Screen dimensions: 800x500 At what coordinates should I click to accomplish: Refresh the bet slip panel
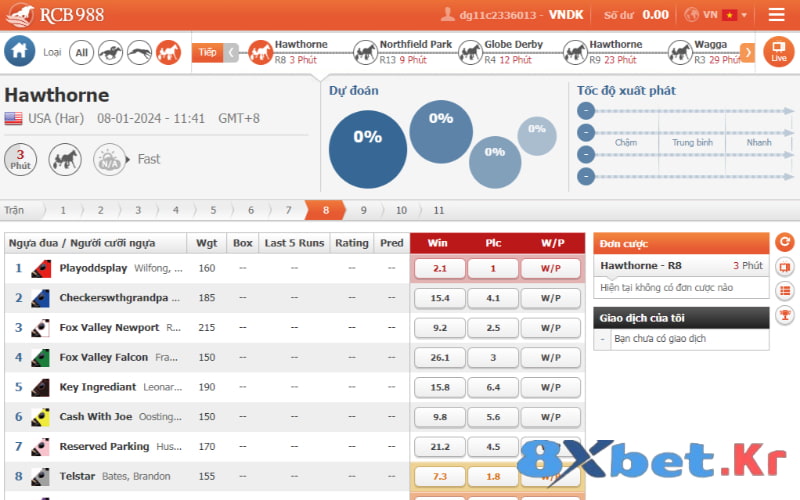785,242
